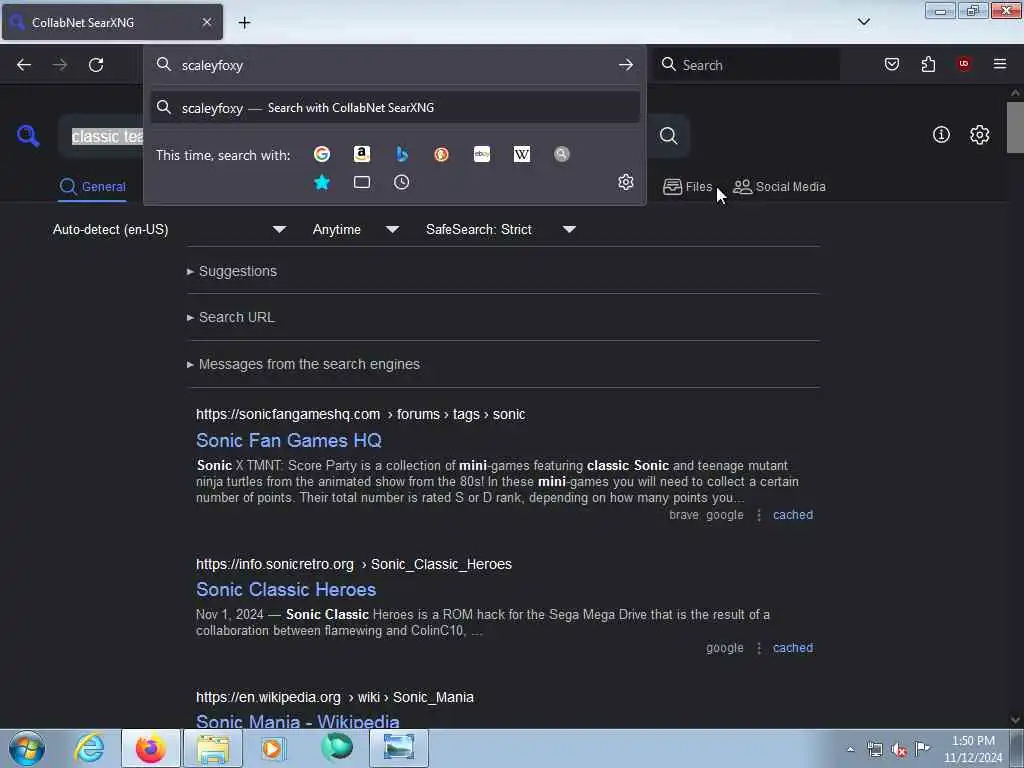Viewport: 1024px width, 768px height.
Task: Search with DuckDuckGo engine icon
Action: (441, 154)
